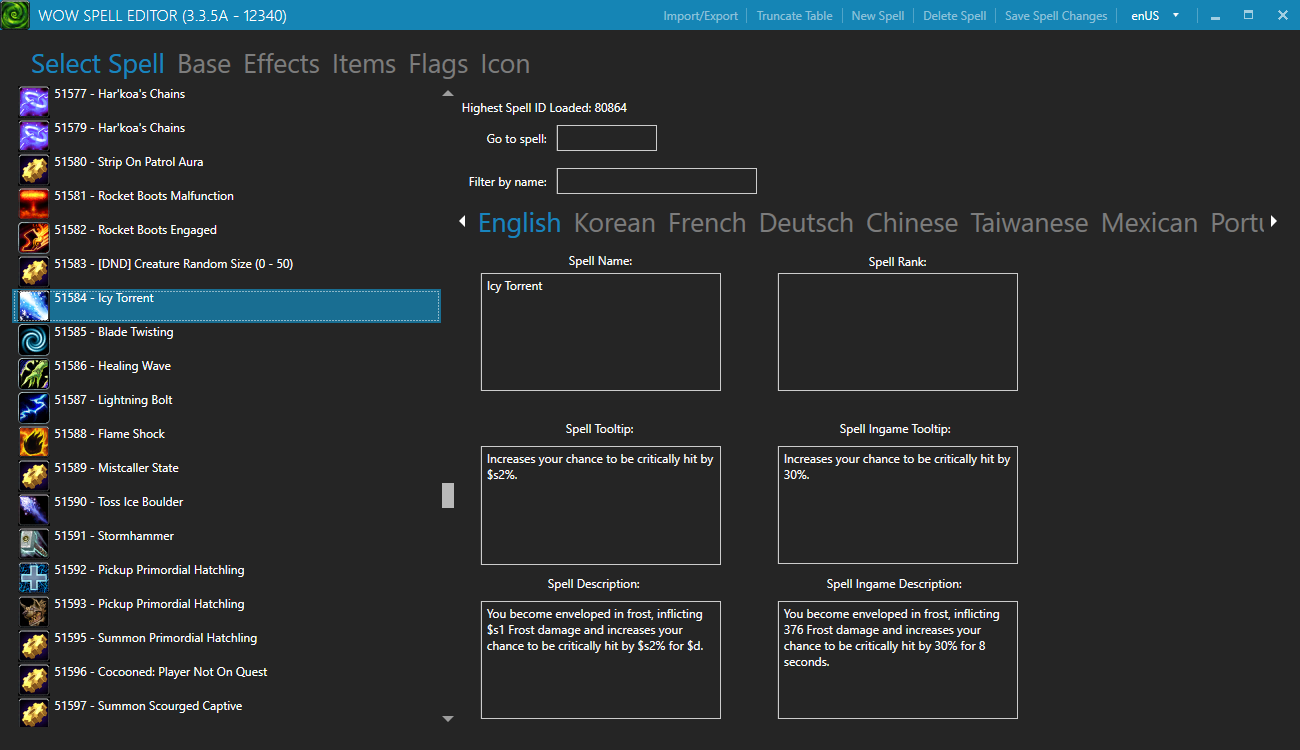Click the Icy Torrent frost icon
This screenshot has height=750, width=1300.
(34, 305)
